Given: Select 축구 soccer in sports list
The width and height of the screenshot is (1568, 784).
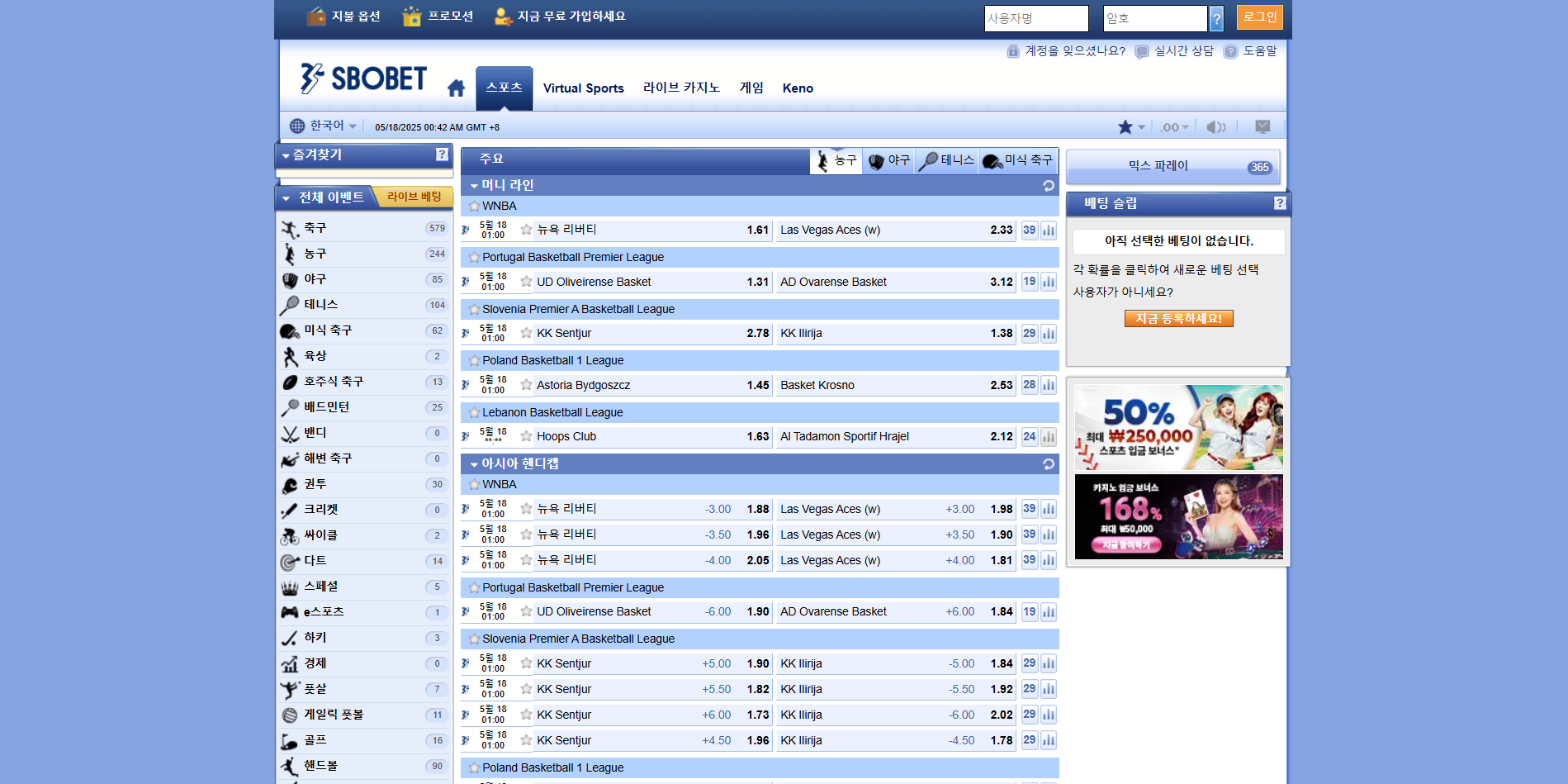Looking at the screenshot, I should (364, 228).
